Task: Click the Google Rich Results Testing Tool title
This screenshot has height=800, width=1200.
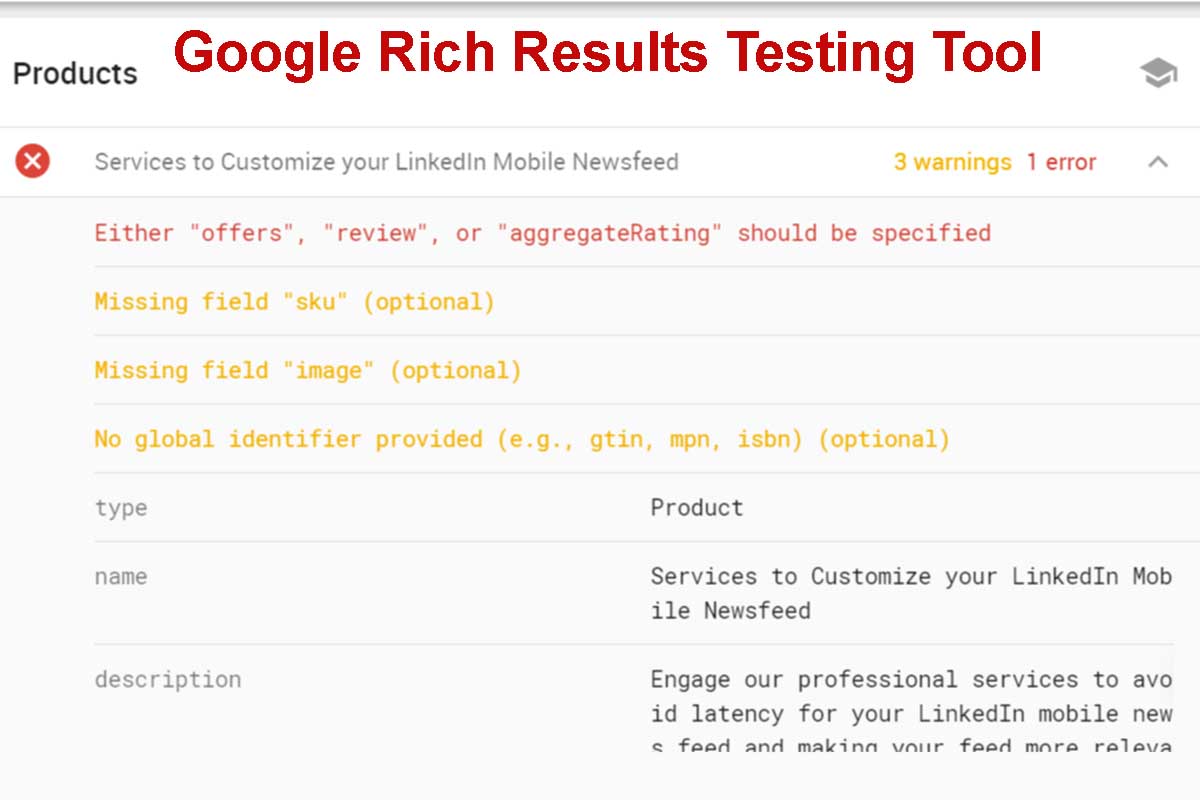Action: click(608, 52)
